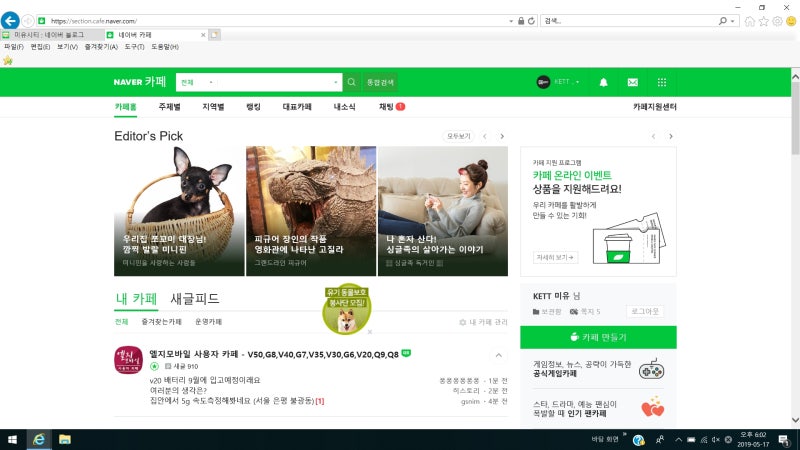Click the 엘지모바일 cafe logo icon
Screen dimensions: 800x450
pyautogui.click(x=129, y=360)
